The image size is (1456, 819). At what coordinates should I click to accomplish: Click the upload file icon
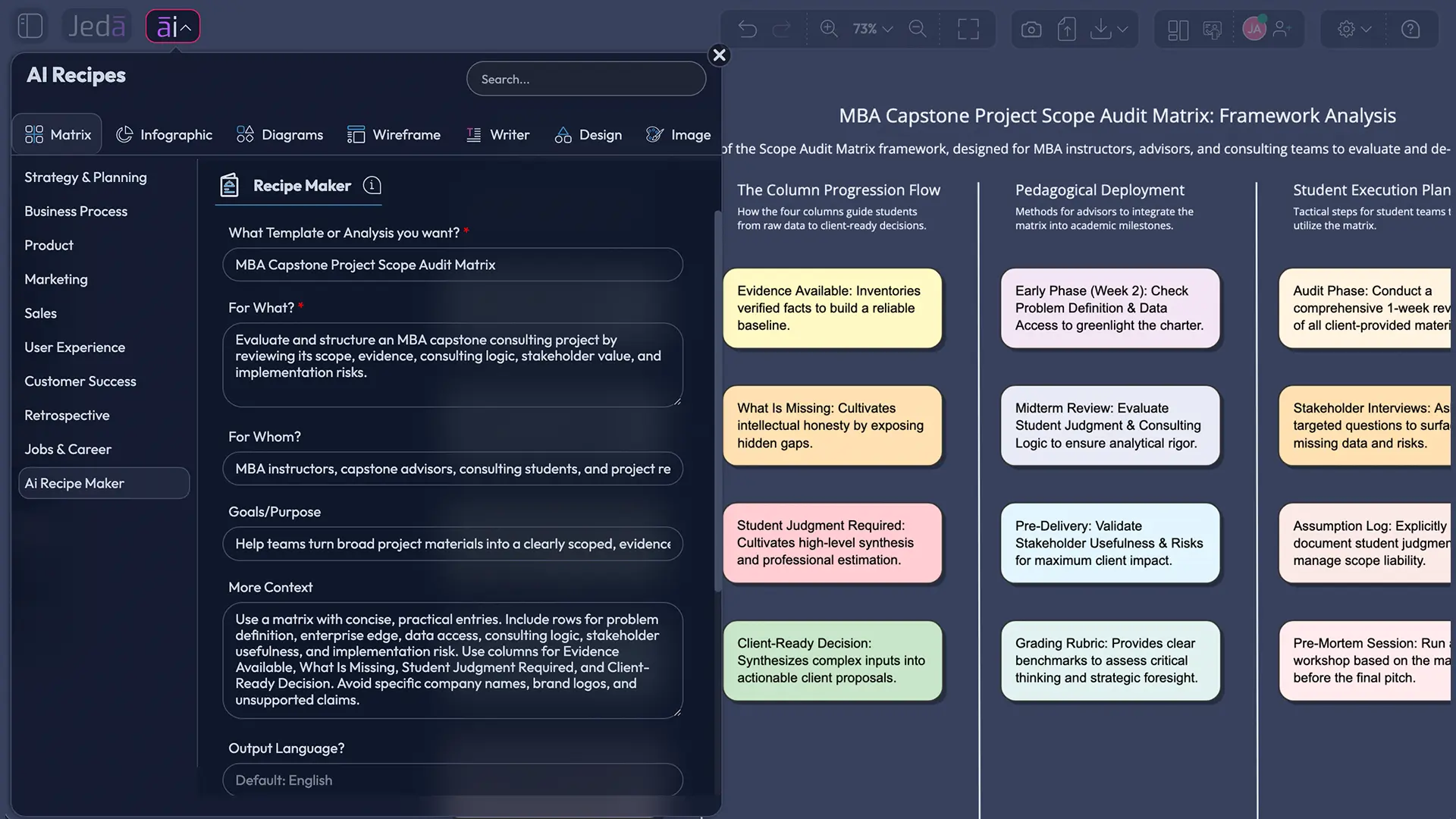(1067, 29)
